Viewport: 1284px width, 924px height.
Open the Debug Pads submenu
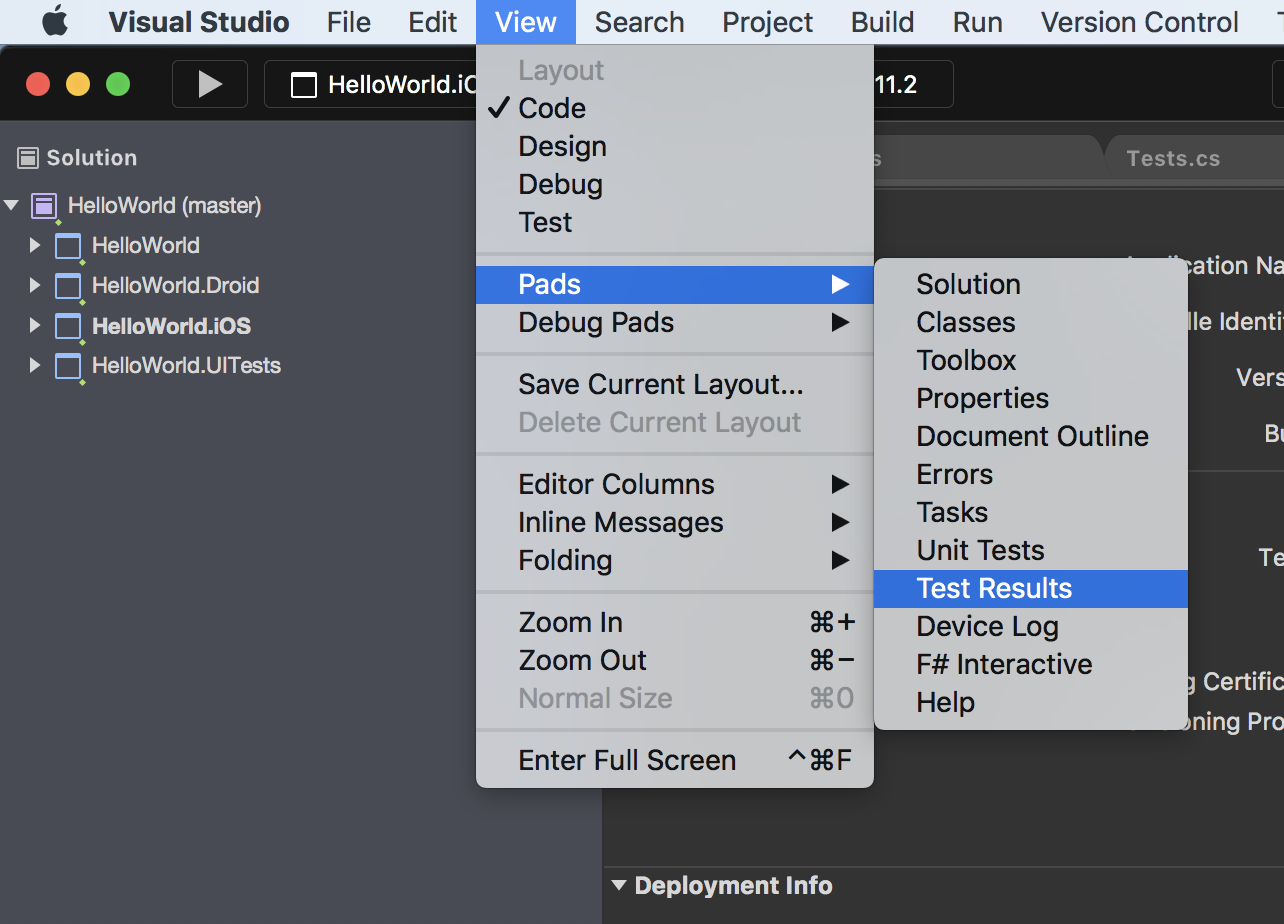coord(596,322)
